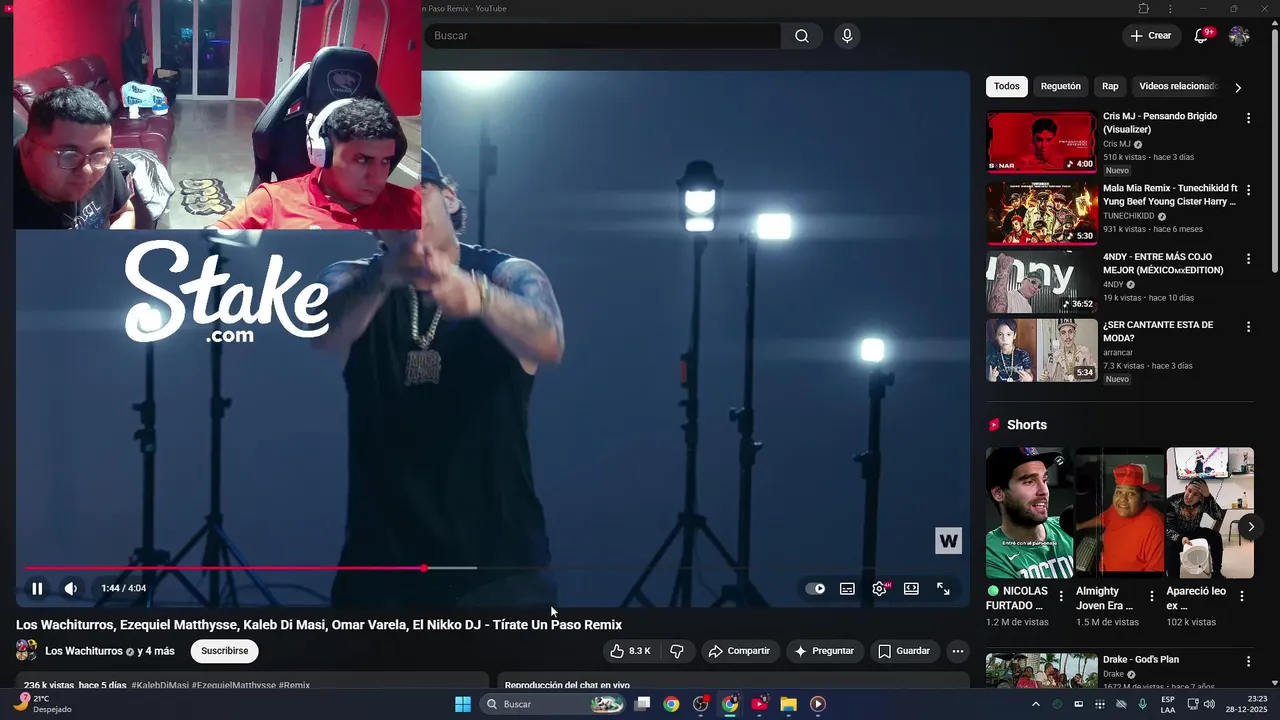Click the #KalebDiMasi hashtag
This screenshot has width=1280, height=720.
(x=160, y=685)
